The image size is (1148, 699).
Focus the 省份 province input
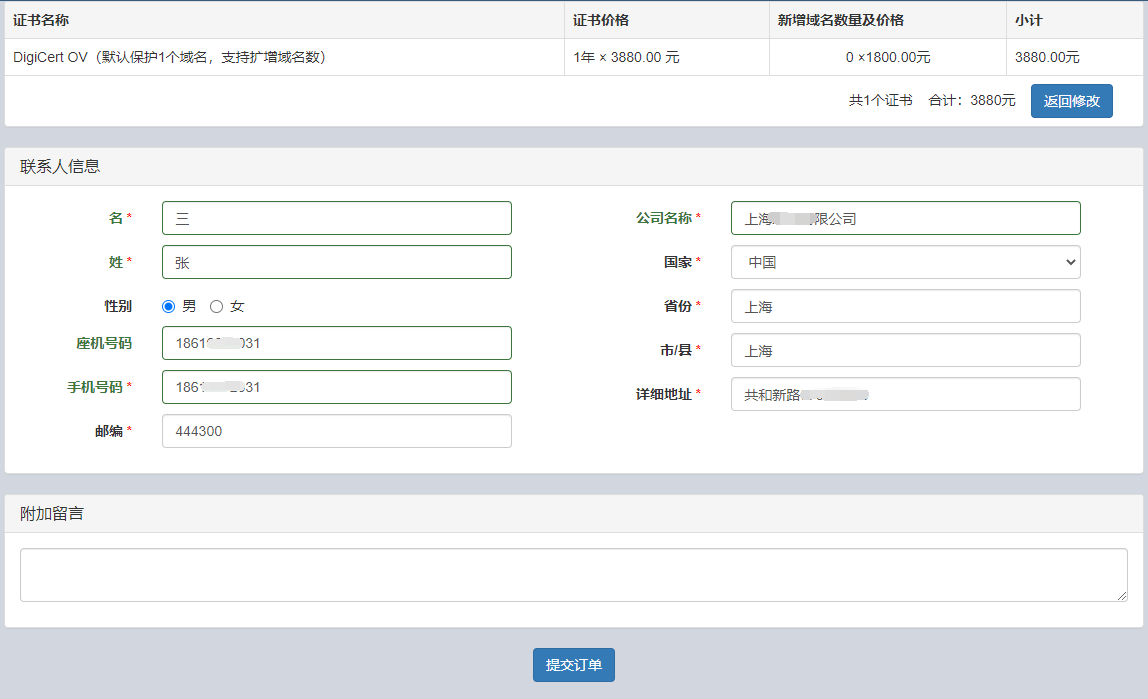coord(905,306)
